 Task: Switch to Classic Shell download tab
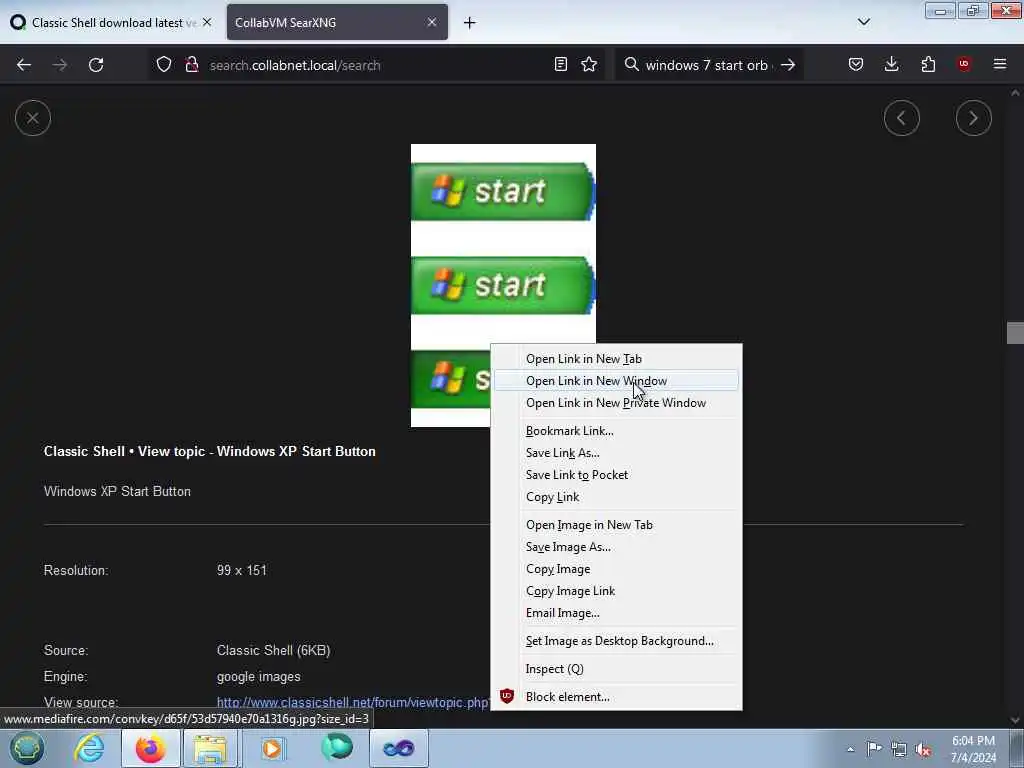(111, 22)
